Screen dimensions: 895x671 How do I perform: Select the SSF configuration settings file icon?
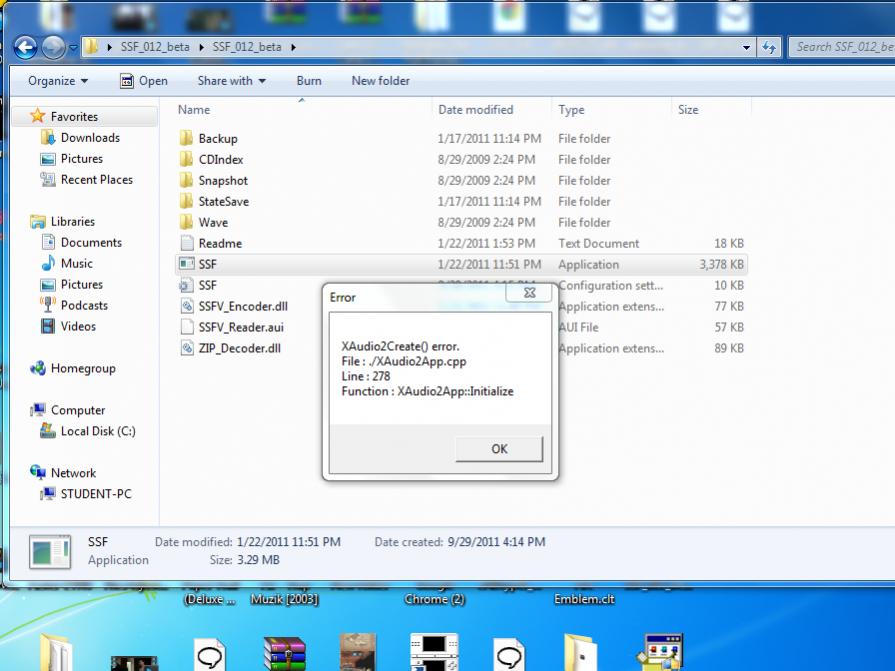coord(186,285)
